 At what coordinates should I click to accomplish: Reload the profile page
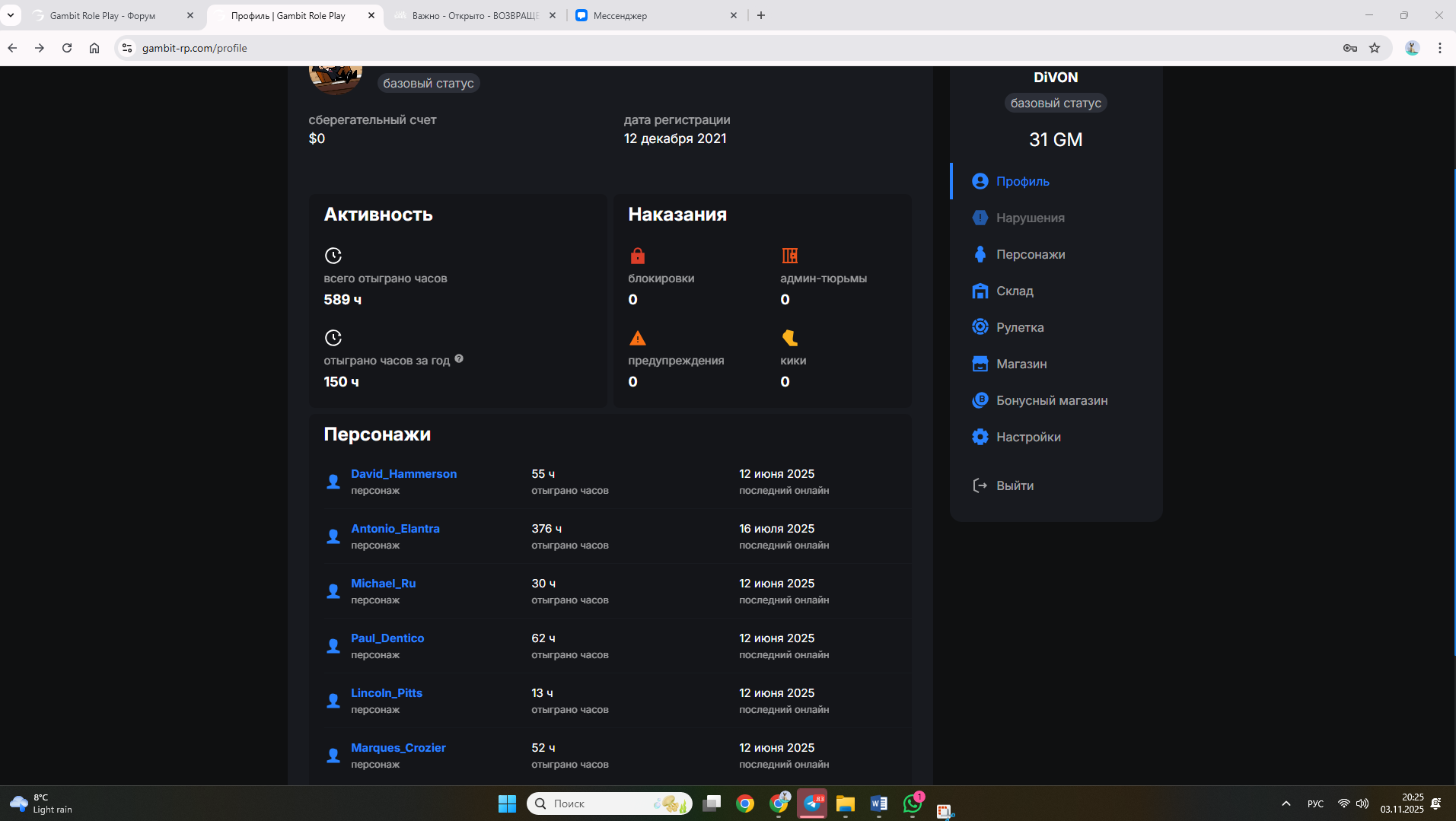(x=67, y=48)
